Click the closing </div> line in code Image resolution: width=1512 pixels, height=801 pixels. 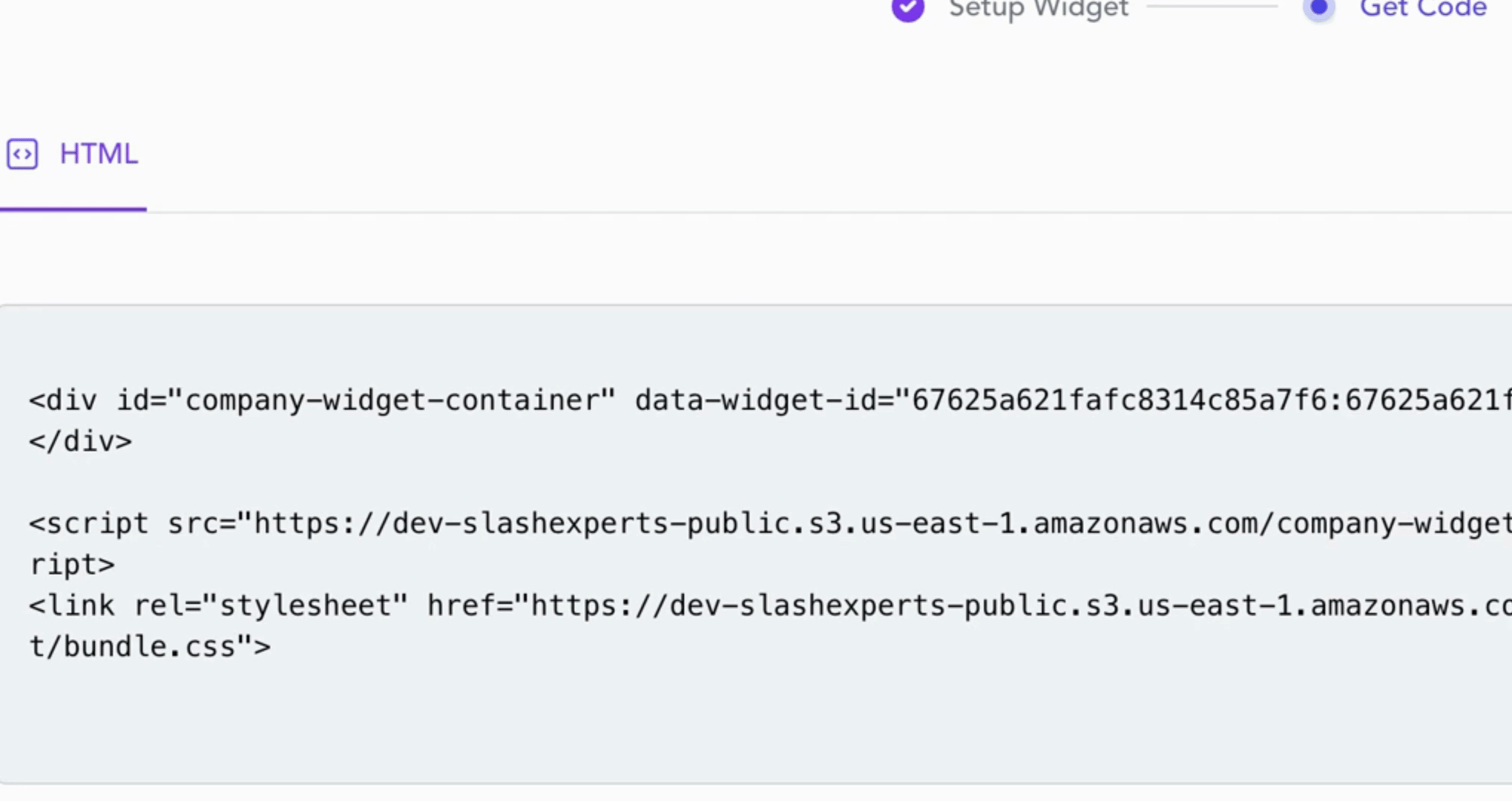point(80,442)
